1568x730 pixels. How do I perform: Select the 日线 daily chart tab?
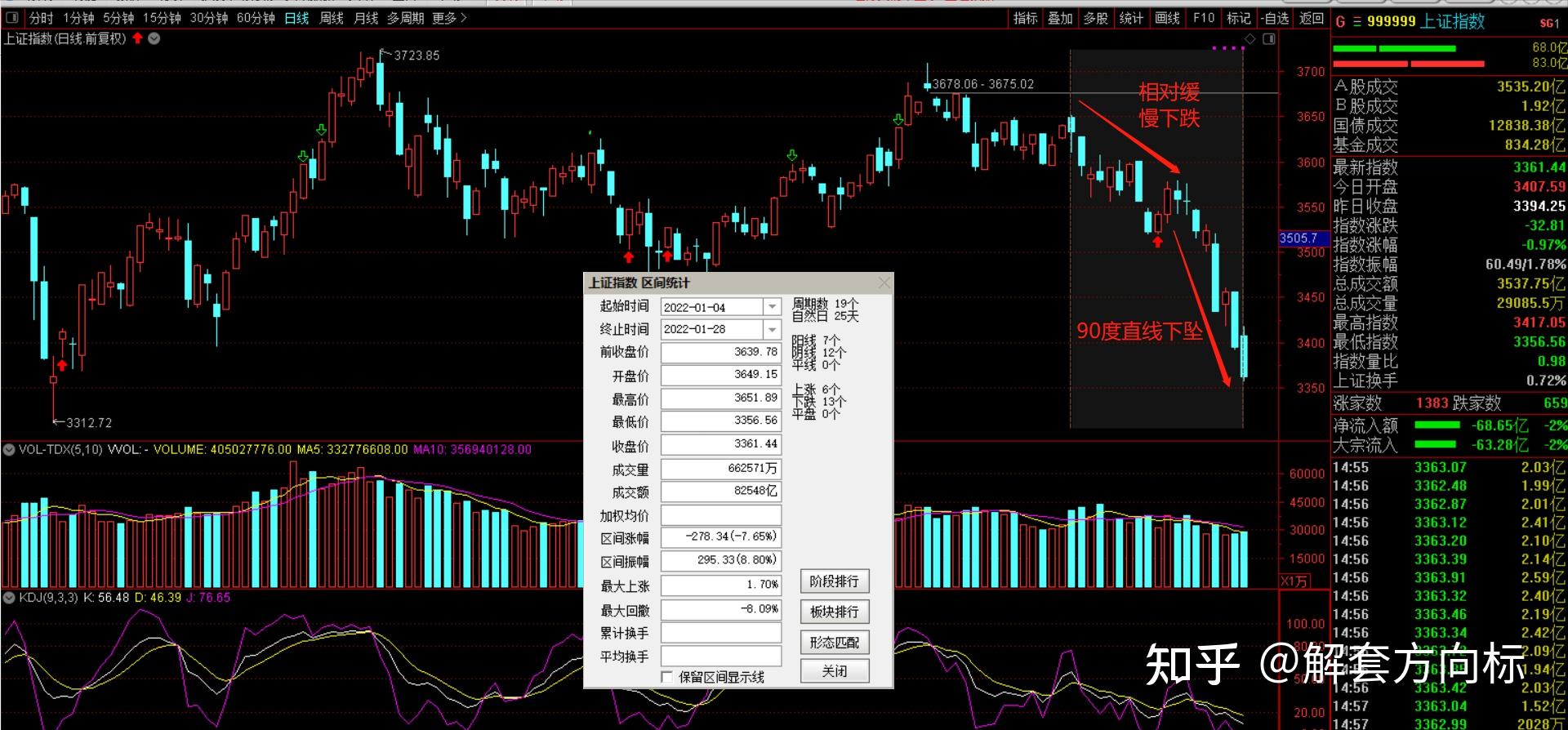point(296,18)
